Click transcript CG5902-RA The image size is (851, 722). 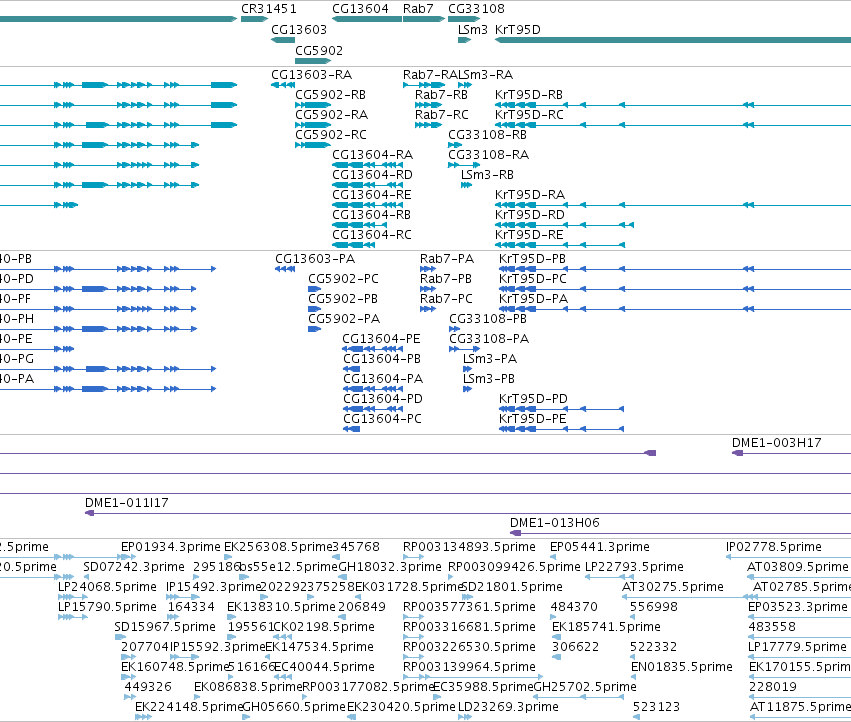pos(332,115)
